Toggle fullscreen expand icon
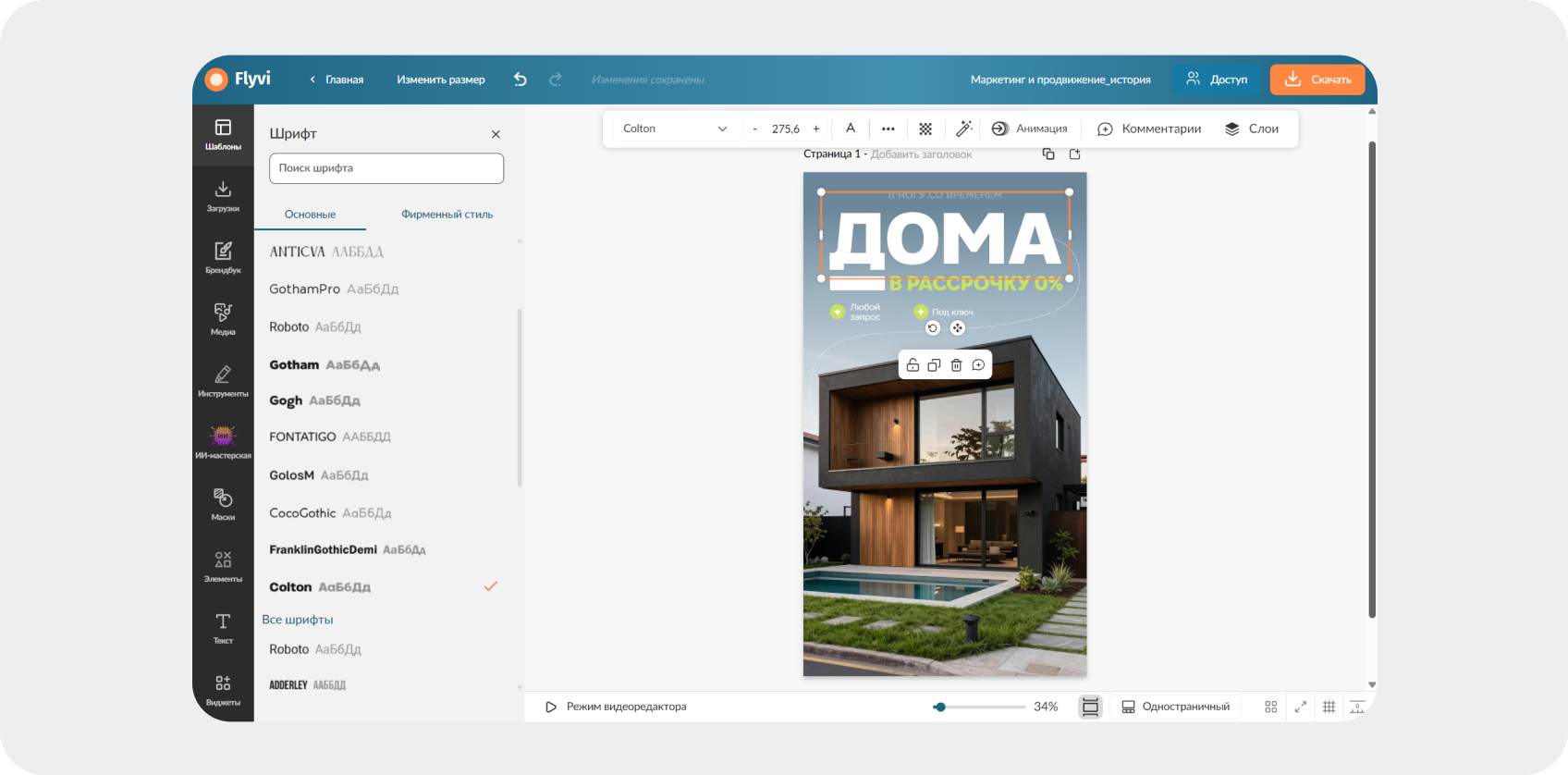1568x775 pixels. [x=1301, y=707]
